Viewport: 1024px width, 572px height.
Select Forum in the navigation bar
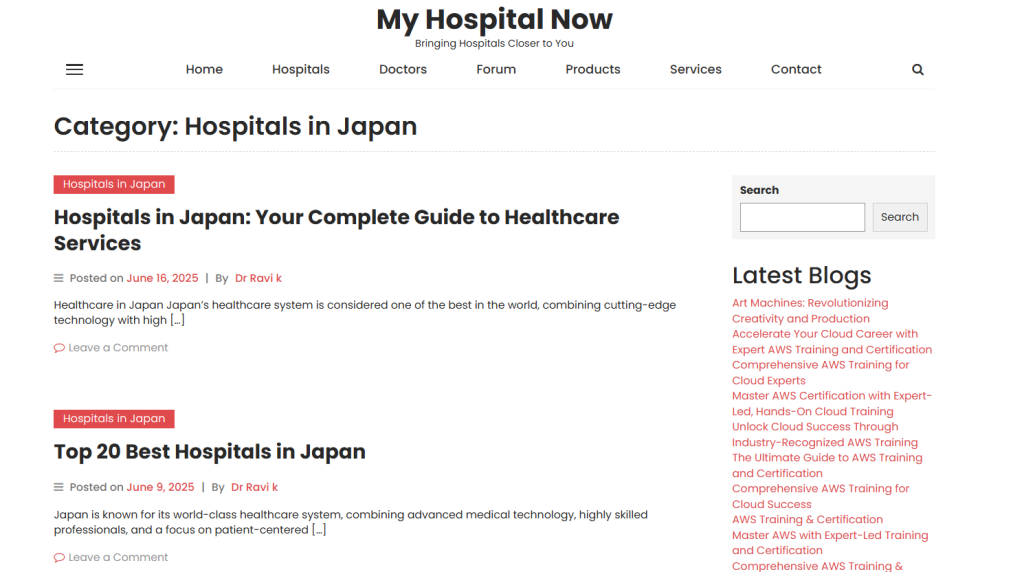(496, 69)
